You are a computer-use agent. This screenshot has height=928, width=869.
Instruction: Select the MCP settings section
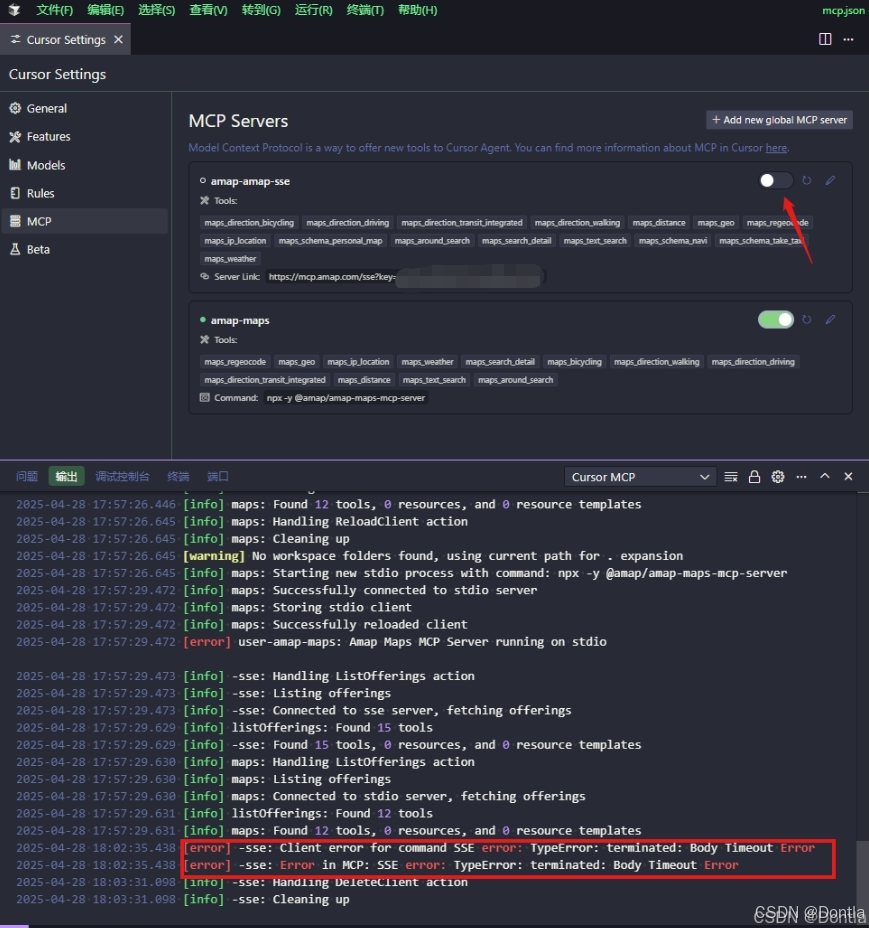85,221
